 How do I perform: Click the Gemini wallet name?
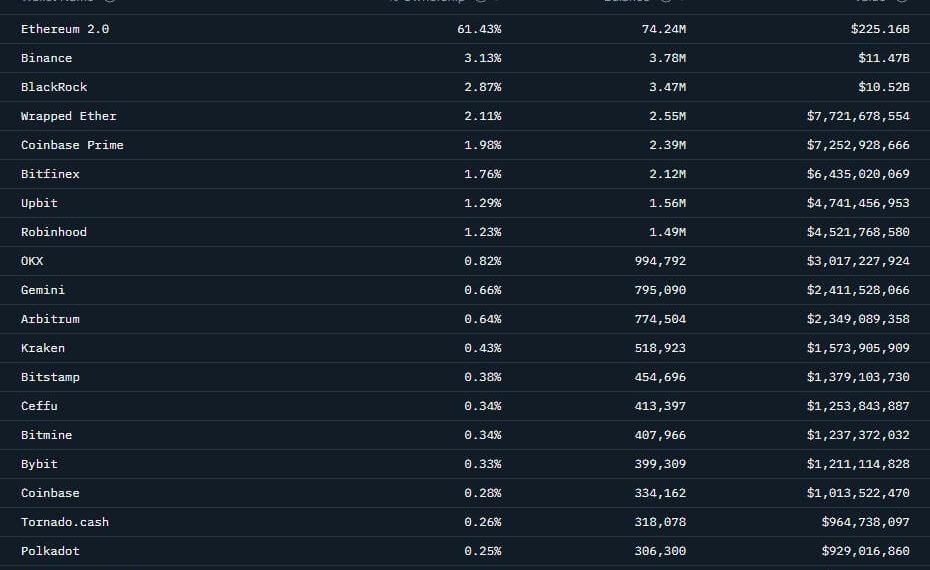click(43, 290)
